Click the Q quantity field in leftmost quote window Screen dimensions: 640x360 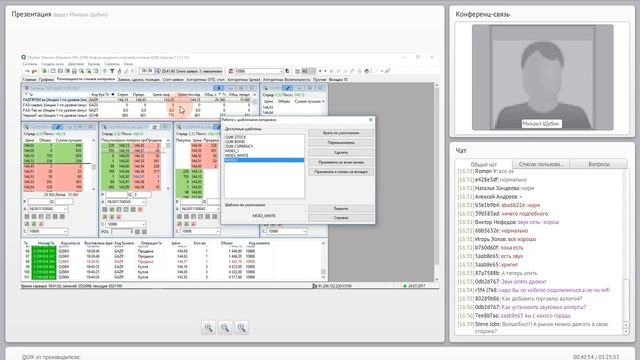tap(64, 202)
